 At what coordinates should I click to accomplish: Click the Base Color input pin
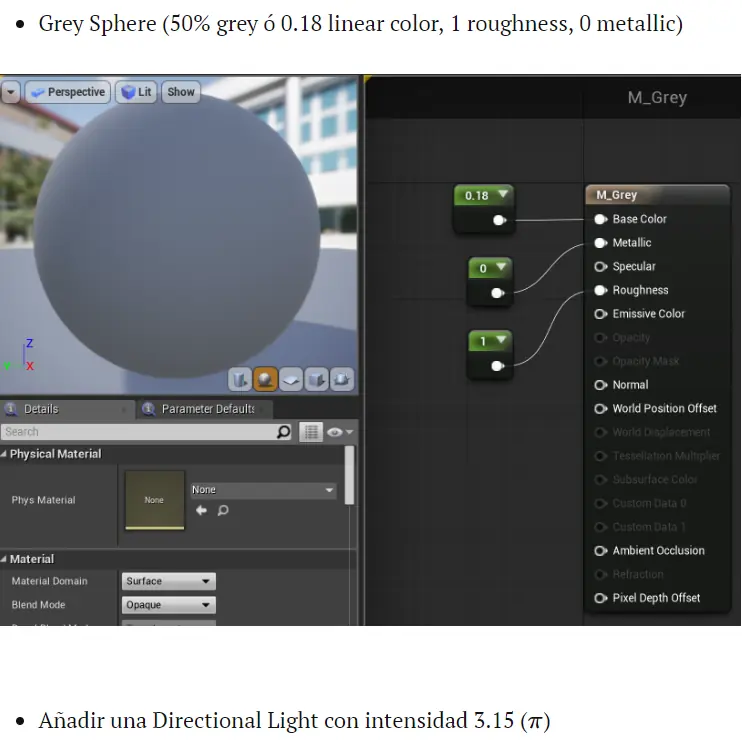pos(601,219)
